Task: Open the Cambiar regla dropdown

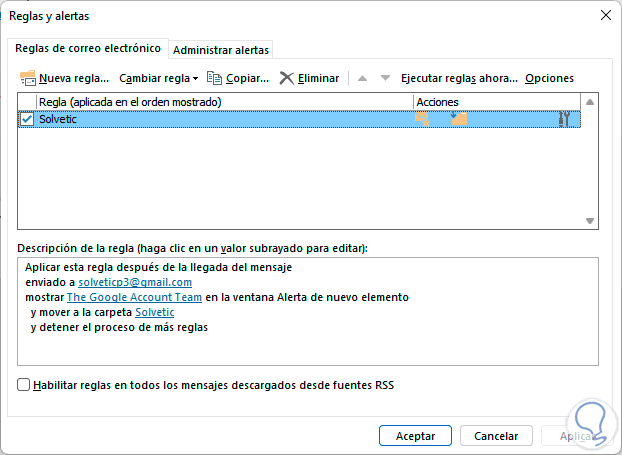Action: (158, 77)
